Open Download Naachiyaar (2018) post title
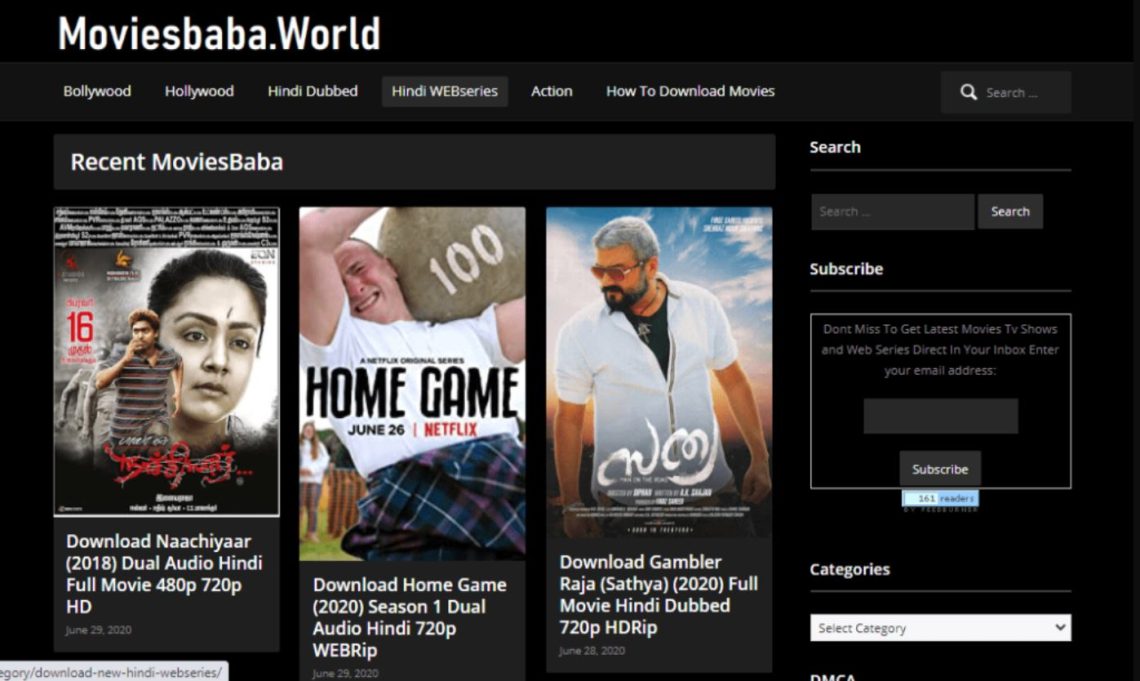This screenshot has height=681, width=1140. (164, 573)
